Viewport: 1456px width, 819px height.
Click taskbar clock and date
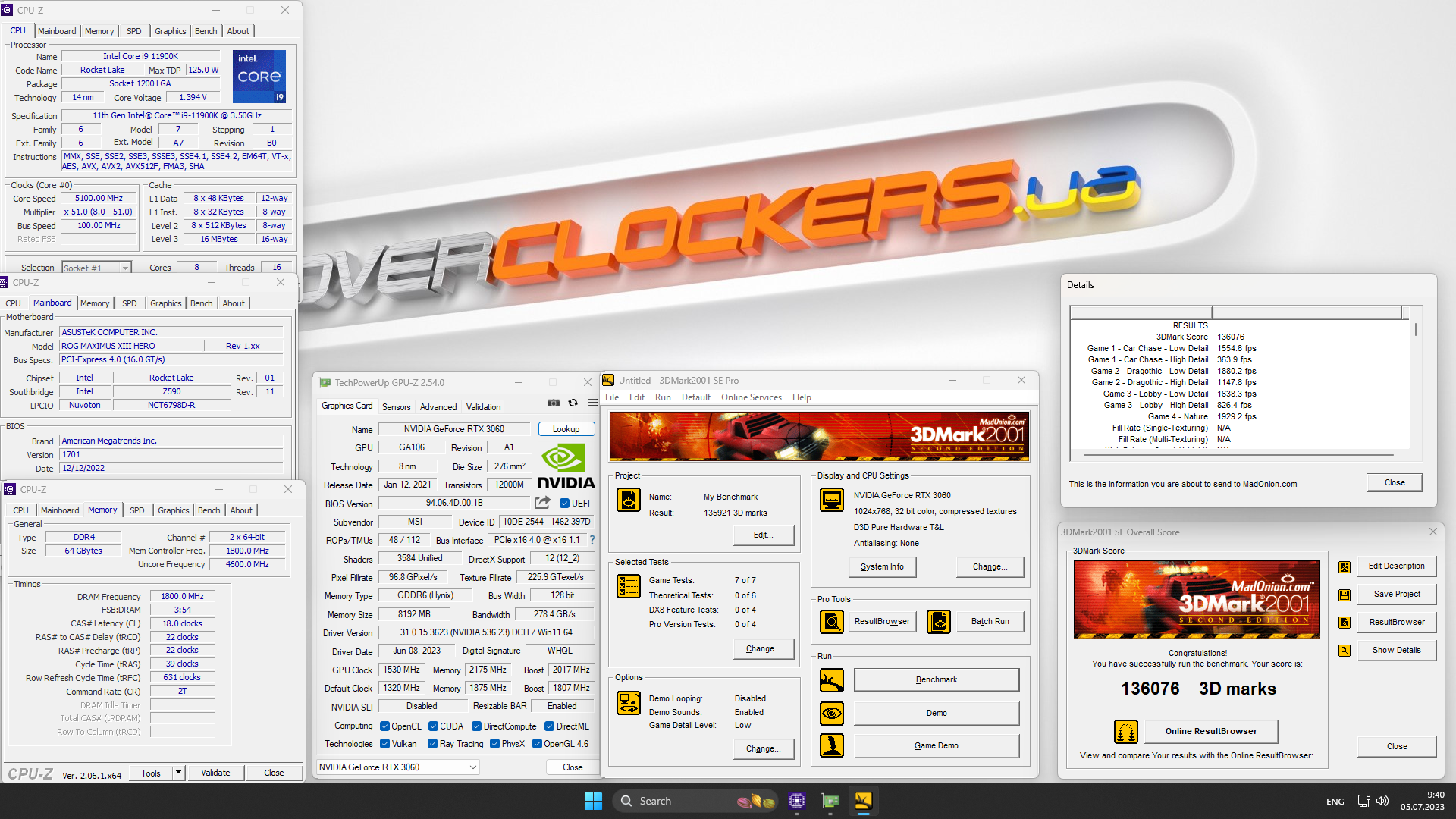1422,801
